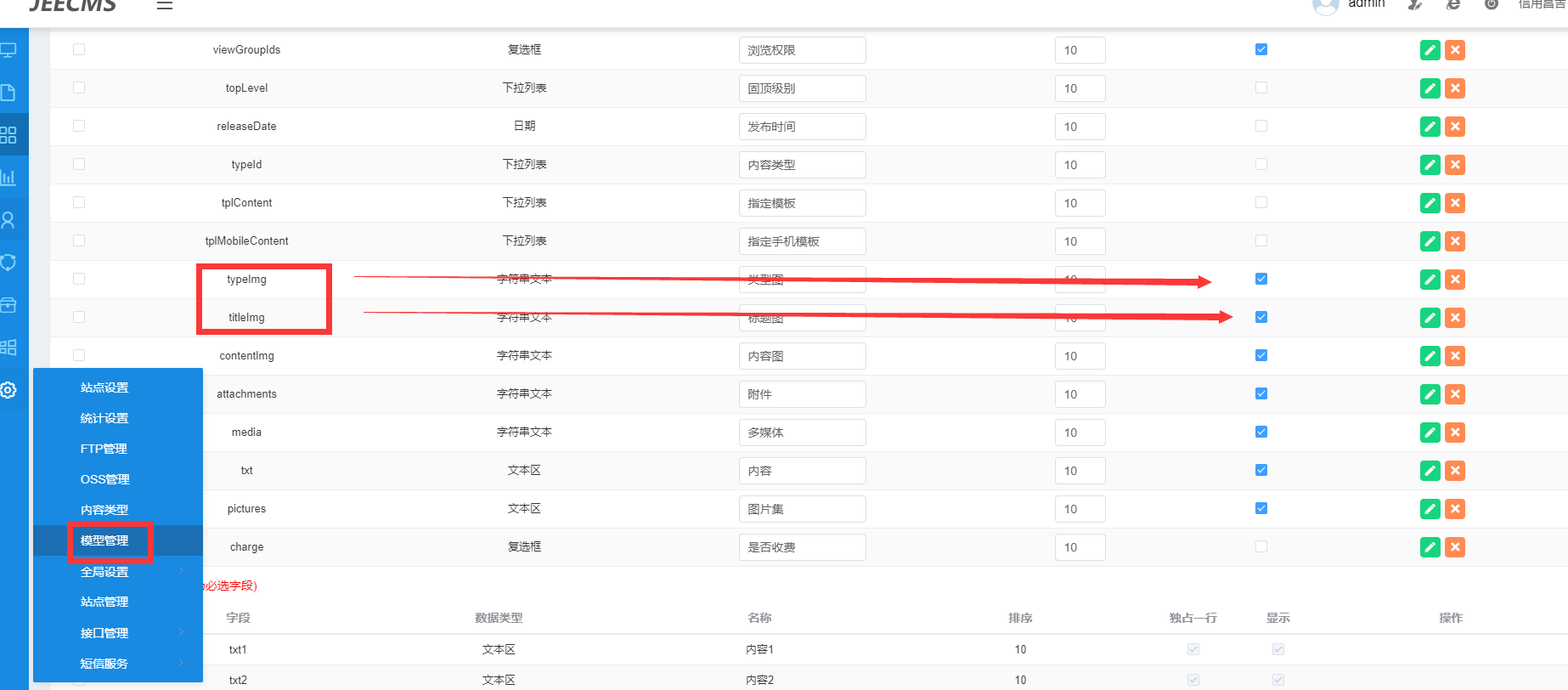Screen dimensions: 1568x690
Task: Click the name input for contentImg row
Action: tap(802, 356)
